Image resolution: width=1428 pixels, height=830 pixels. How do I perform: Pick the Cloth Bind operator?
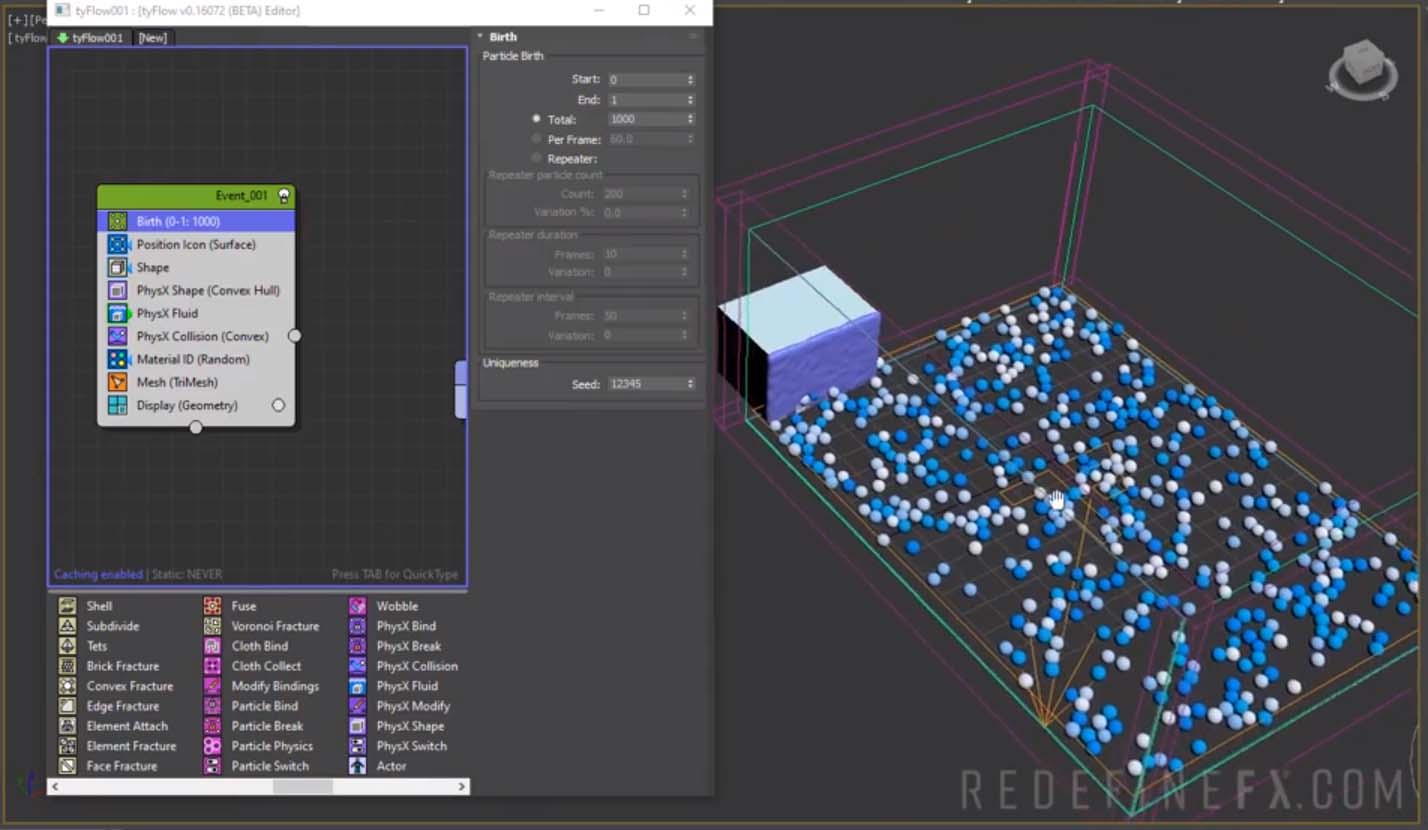(x=246, y=646)
